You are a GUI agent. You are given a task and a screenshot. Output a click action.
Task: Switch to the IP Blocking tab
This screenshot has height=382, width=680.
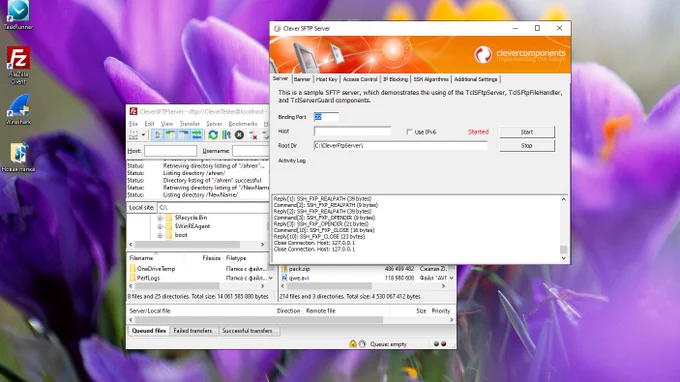coord(396,79)
